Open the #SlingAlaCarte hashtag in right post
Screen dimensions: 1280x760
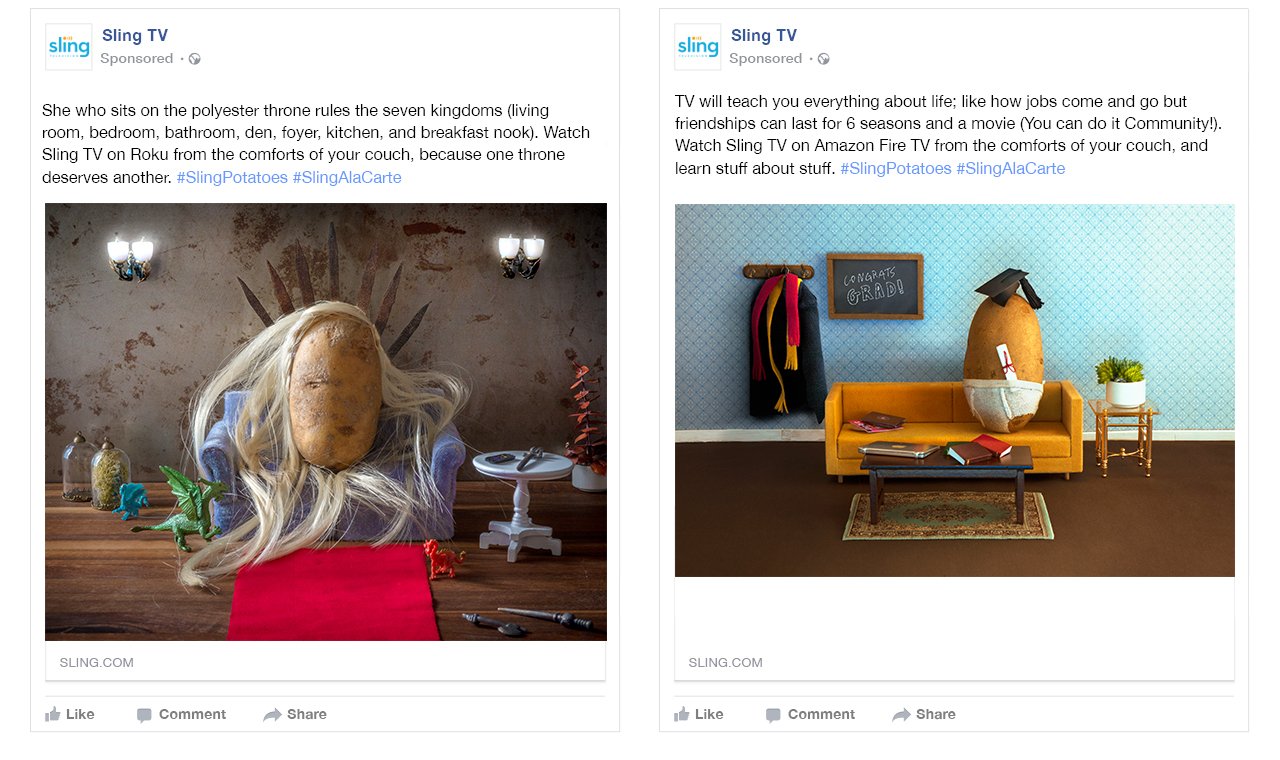[1011, 168]
